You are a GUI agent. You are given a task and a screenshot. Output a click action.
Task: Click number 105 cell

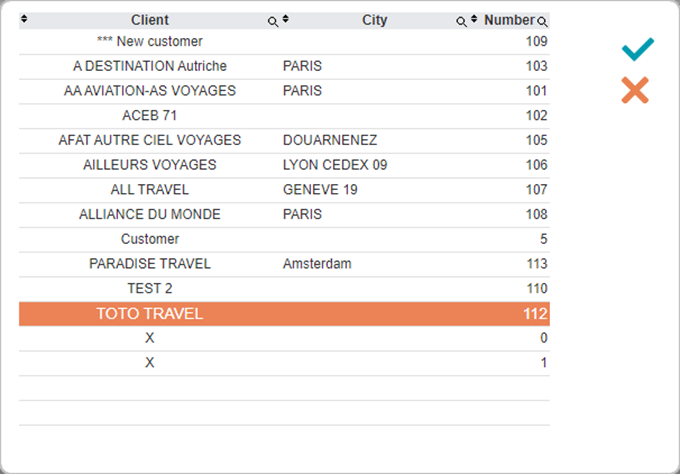pyautogui.click(x=536, y=140)
